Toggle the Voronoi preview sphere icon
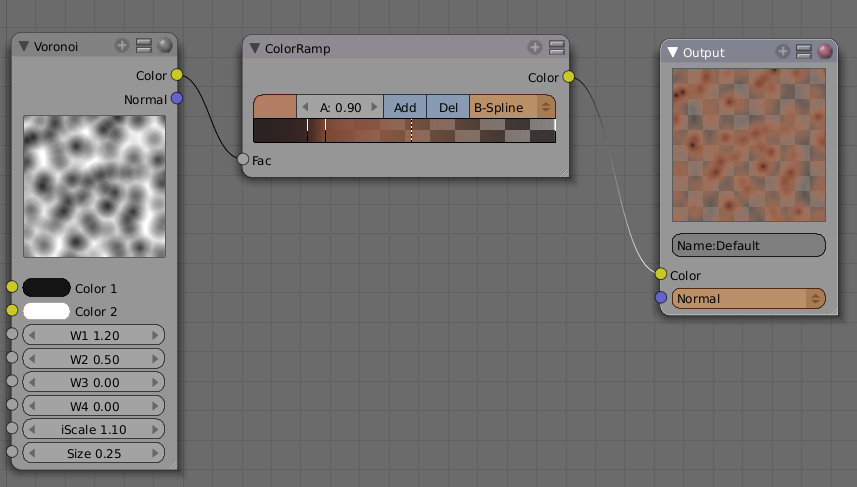Image resolution: width=857 pixels, height=487 pixels. pyautogui.click(x=165, y=45)
